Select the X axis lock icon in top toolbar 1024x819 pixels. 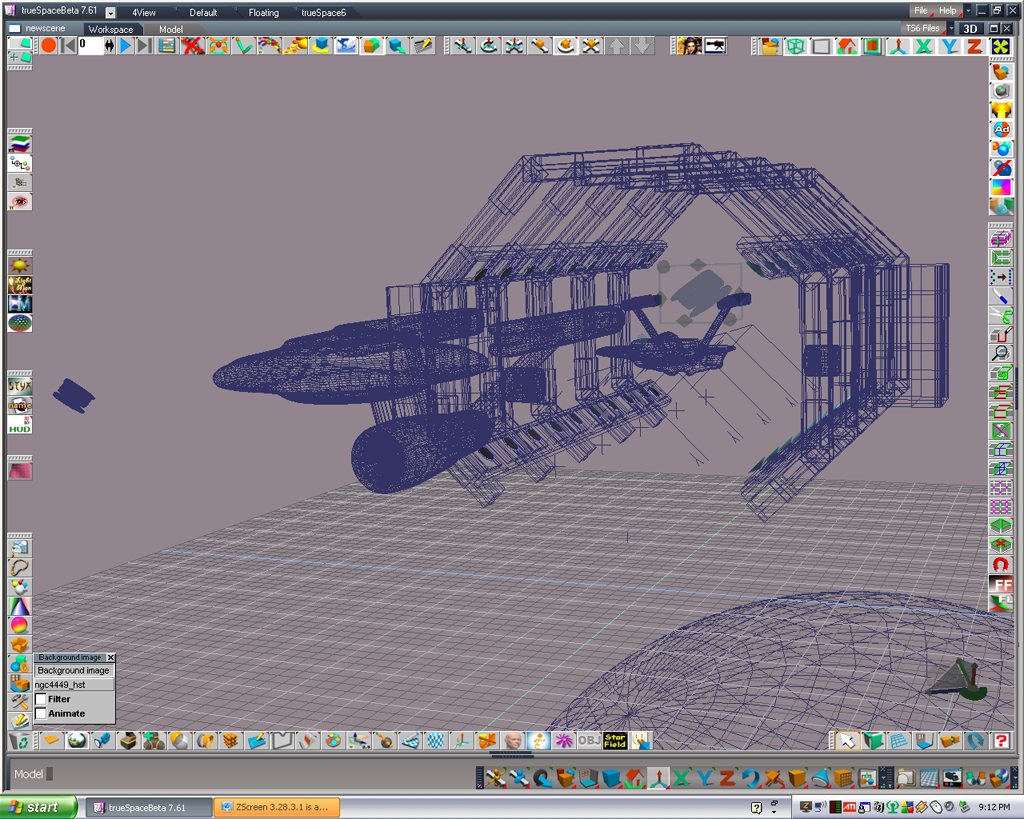click(x=923, y=46)
